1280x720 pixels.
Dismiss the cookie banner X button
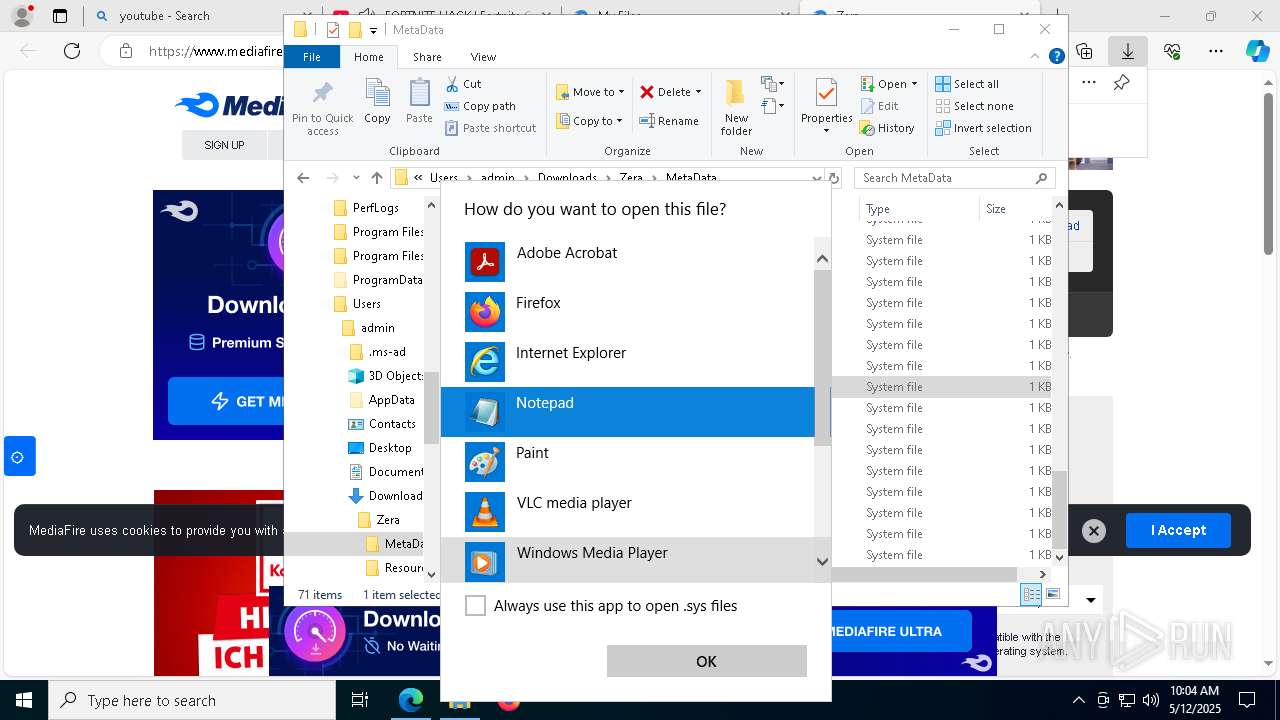pos(1094,531)
